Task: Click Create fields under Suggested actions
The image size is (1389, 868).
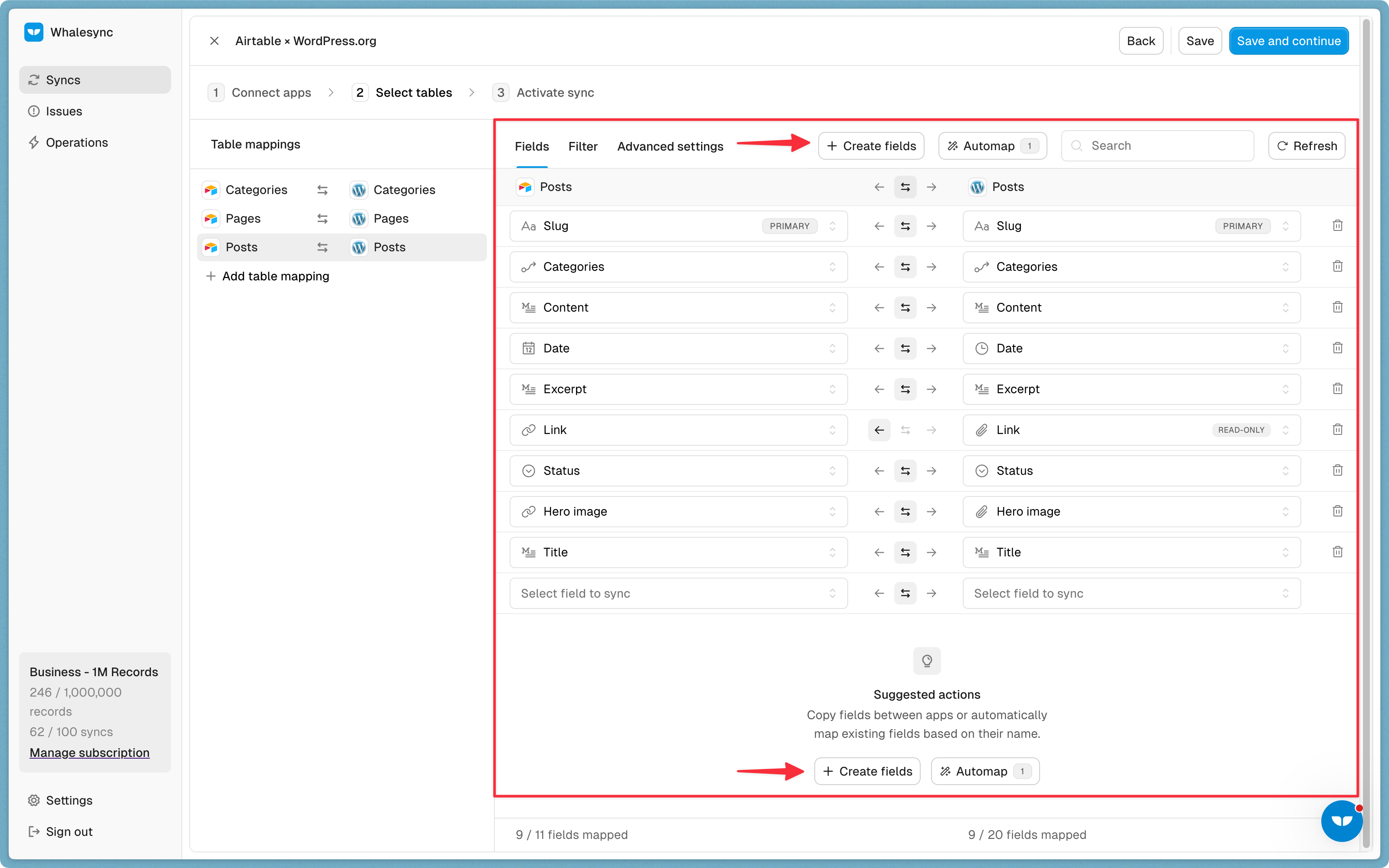Action: (x=867, y=771)
